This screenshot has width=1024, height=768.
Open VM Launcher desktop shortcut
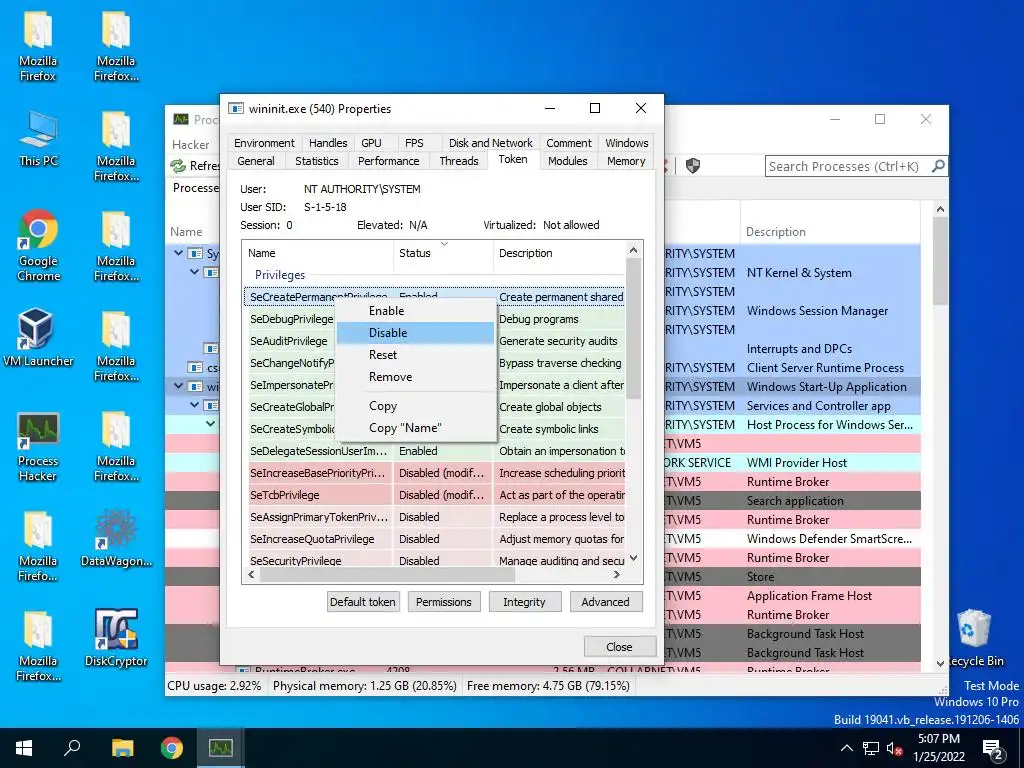pos(38,338)
